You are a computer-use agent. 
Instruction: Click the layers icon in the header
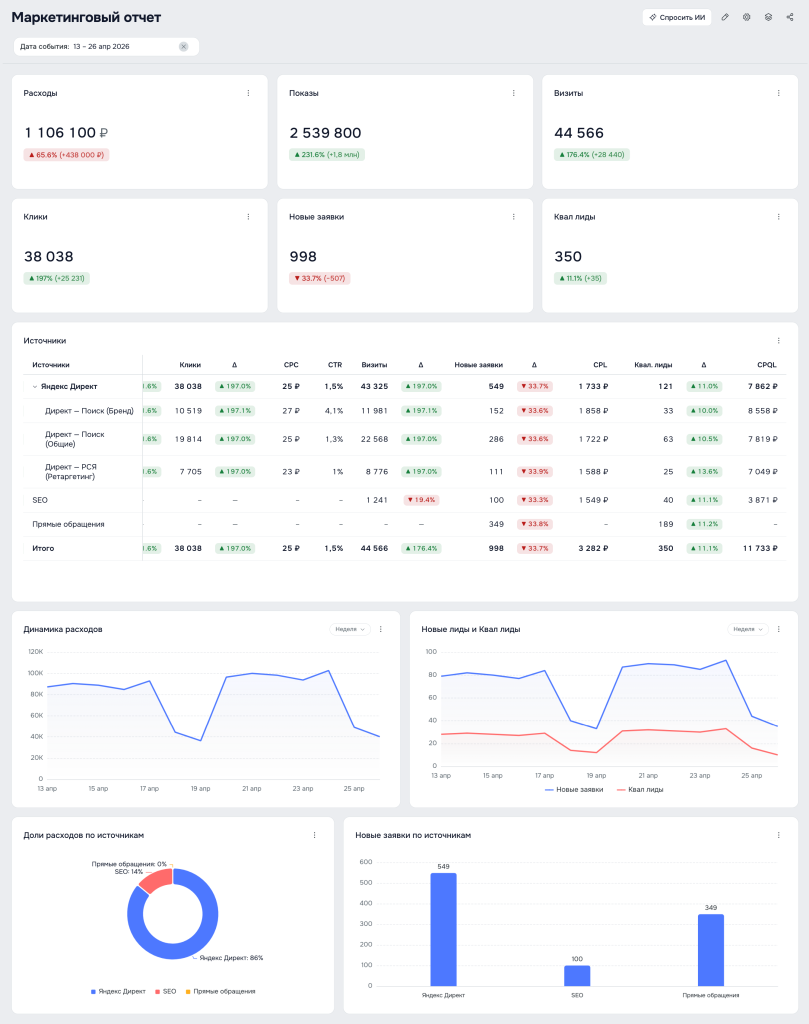[x=769, y=18]
